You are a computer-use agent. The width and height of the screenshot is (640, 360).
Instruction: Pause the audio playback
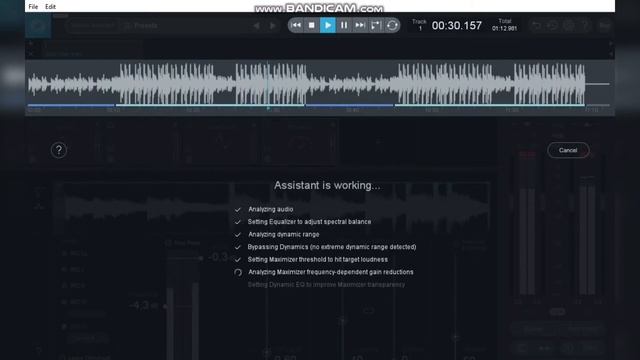pyautogui.click(x=344, y=25)
